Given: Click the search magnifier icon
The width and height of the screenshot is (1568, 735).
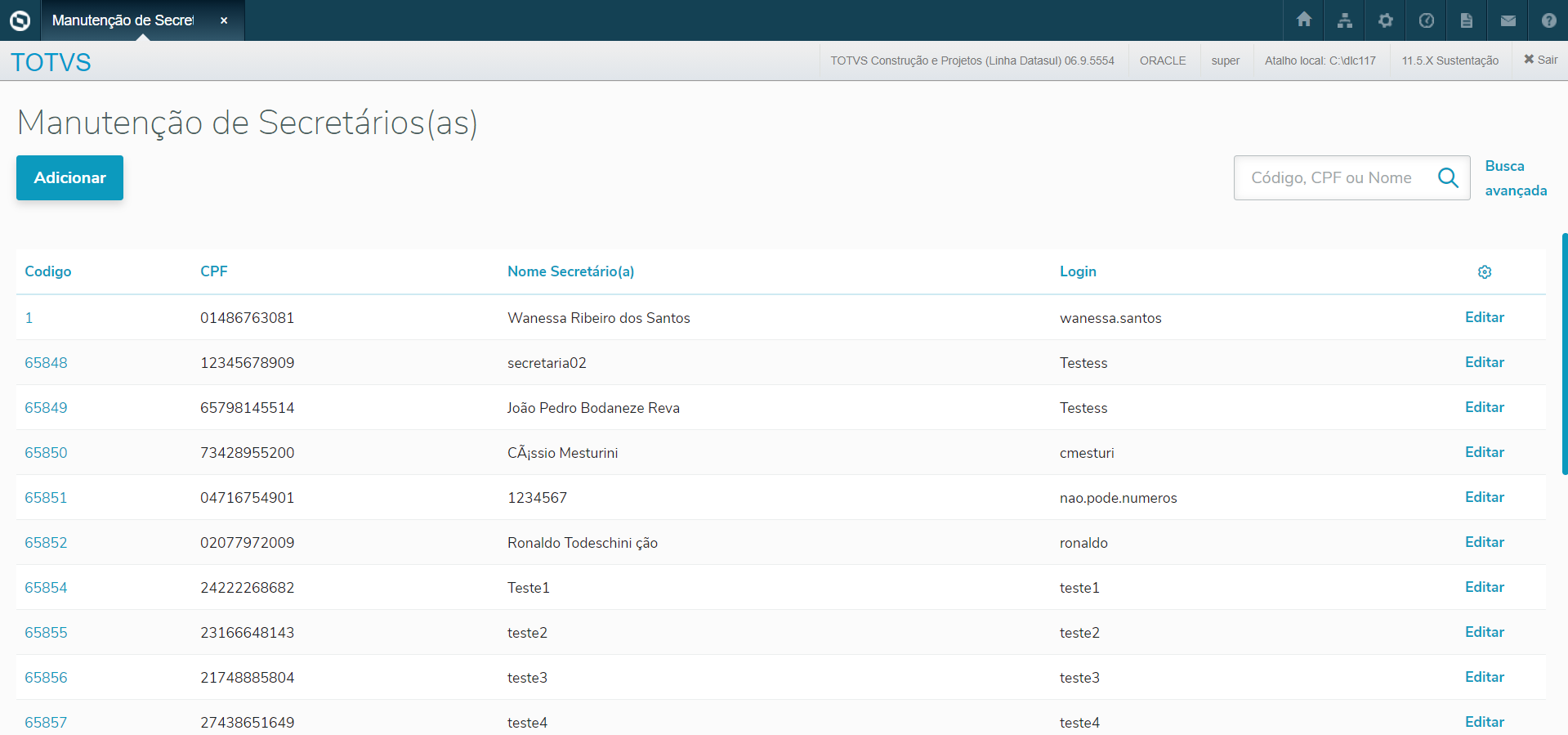Looking at the screenshot, I should [x=1448, y=177].
